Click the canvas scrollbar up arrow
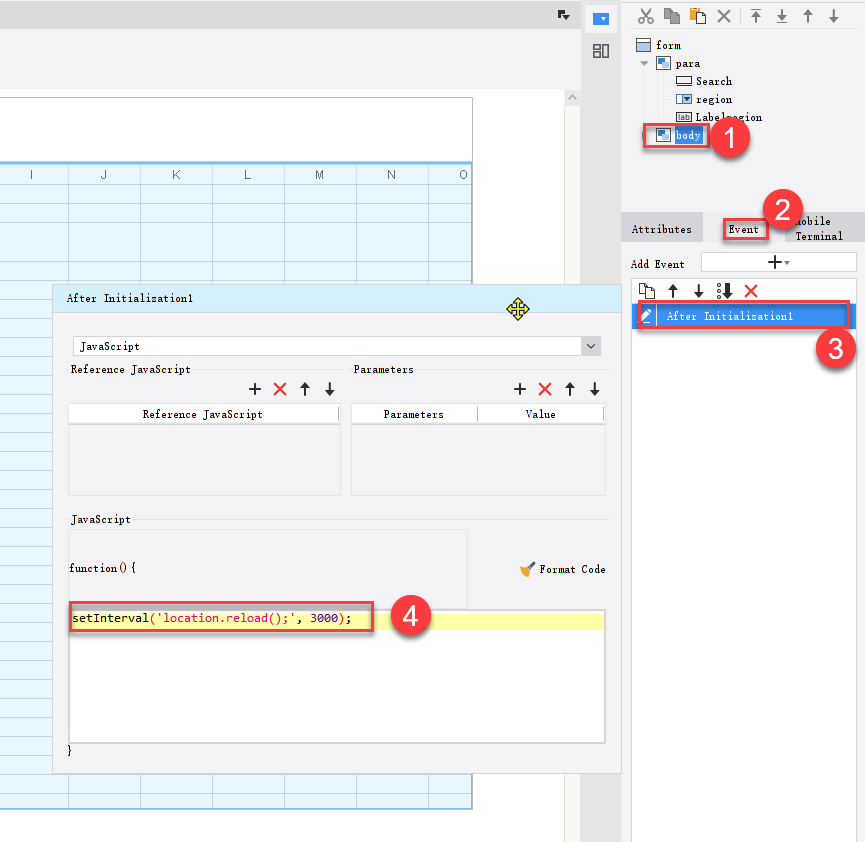 point(571,96)
